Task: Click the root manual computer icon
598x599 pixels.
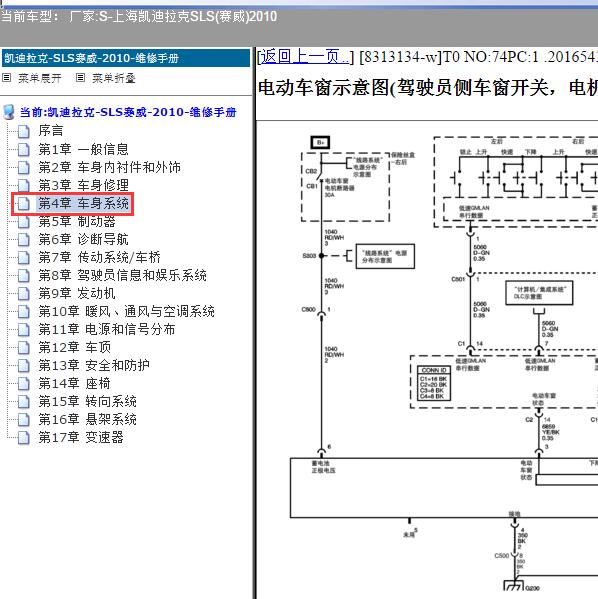Action: 9,112
